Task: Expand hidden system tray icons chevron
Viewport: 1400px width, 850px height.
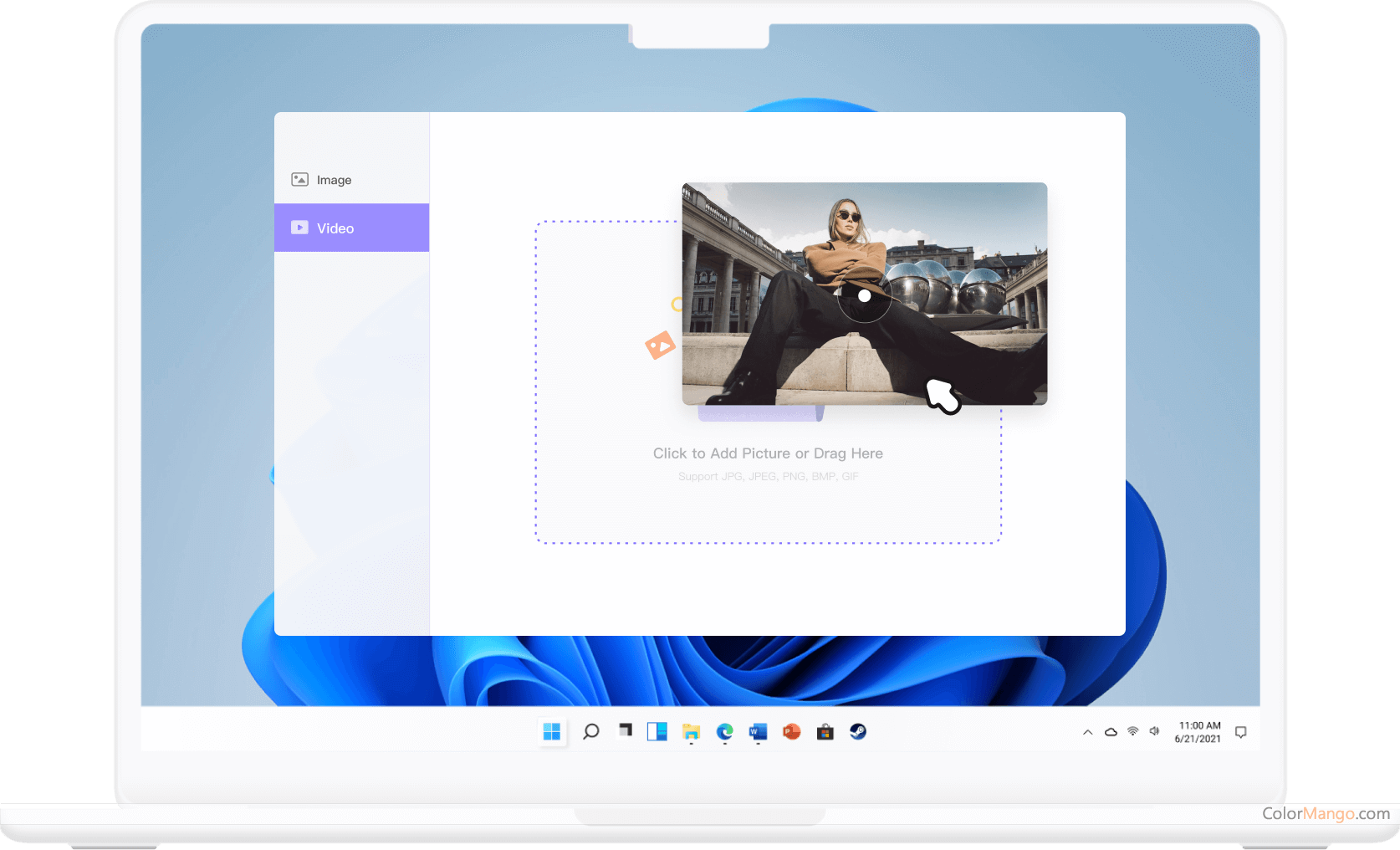Action: pyautogui.click(x=1088, y=732)
